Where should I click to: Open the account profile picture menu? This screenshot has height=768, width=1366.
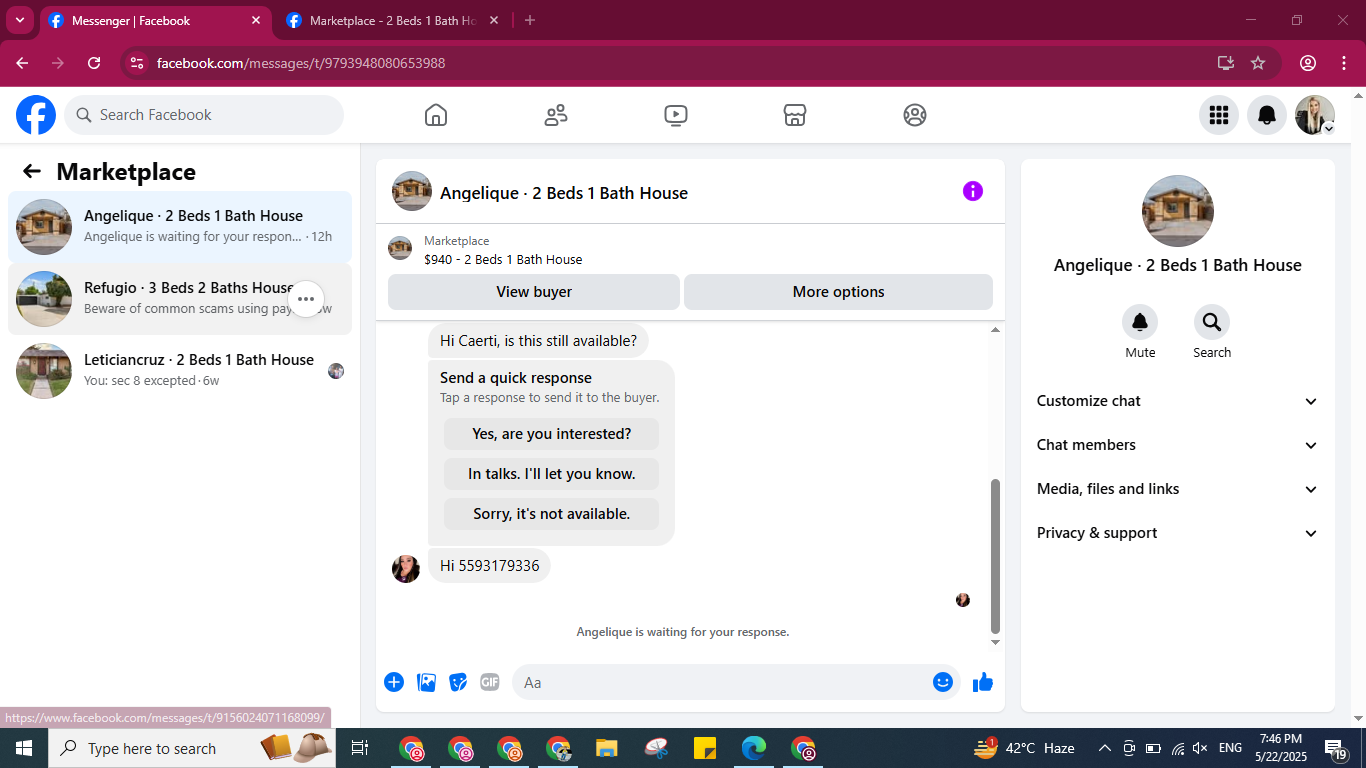(1315, 115)
